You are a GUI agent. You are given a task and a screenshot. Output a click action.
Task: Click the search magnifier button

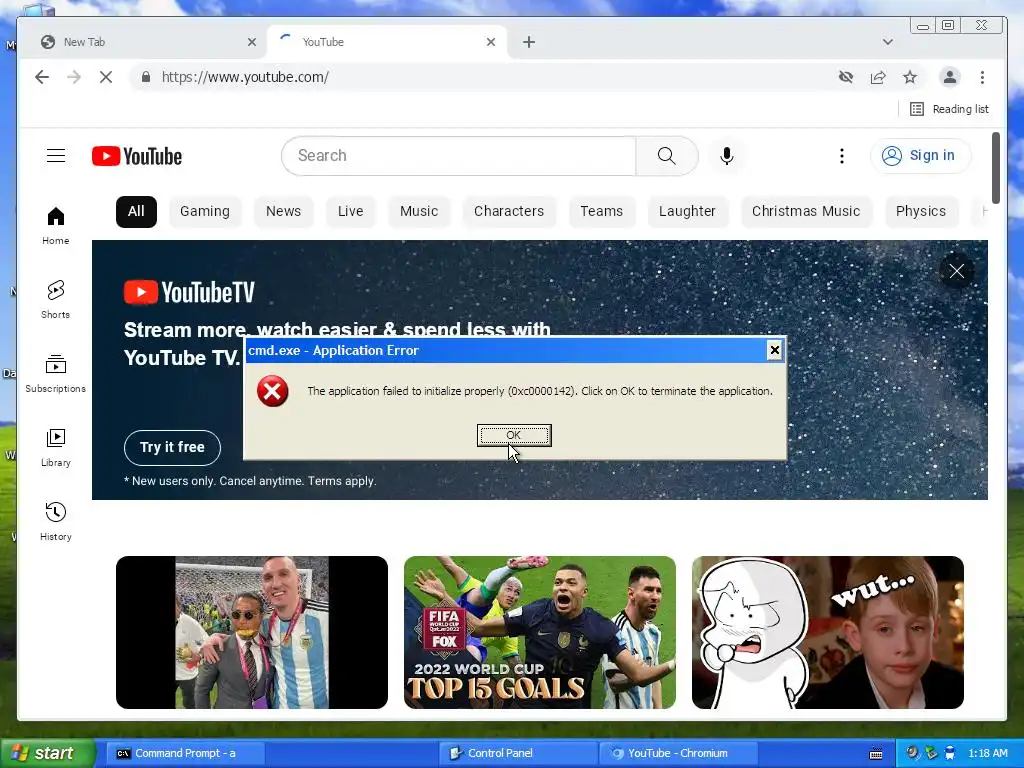[x=666, y=155]
